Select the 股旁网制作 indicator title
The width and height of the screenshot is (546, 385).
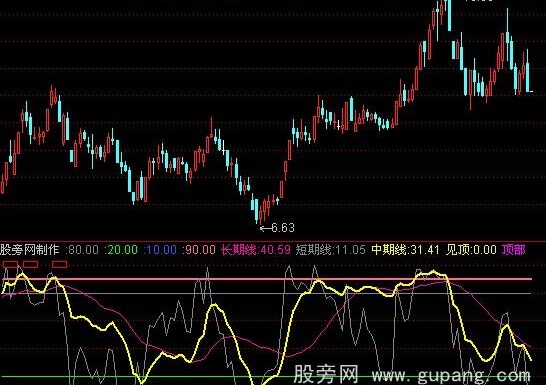point(30,250)
